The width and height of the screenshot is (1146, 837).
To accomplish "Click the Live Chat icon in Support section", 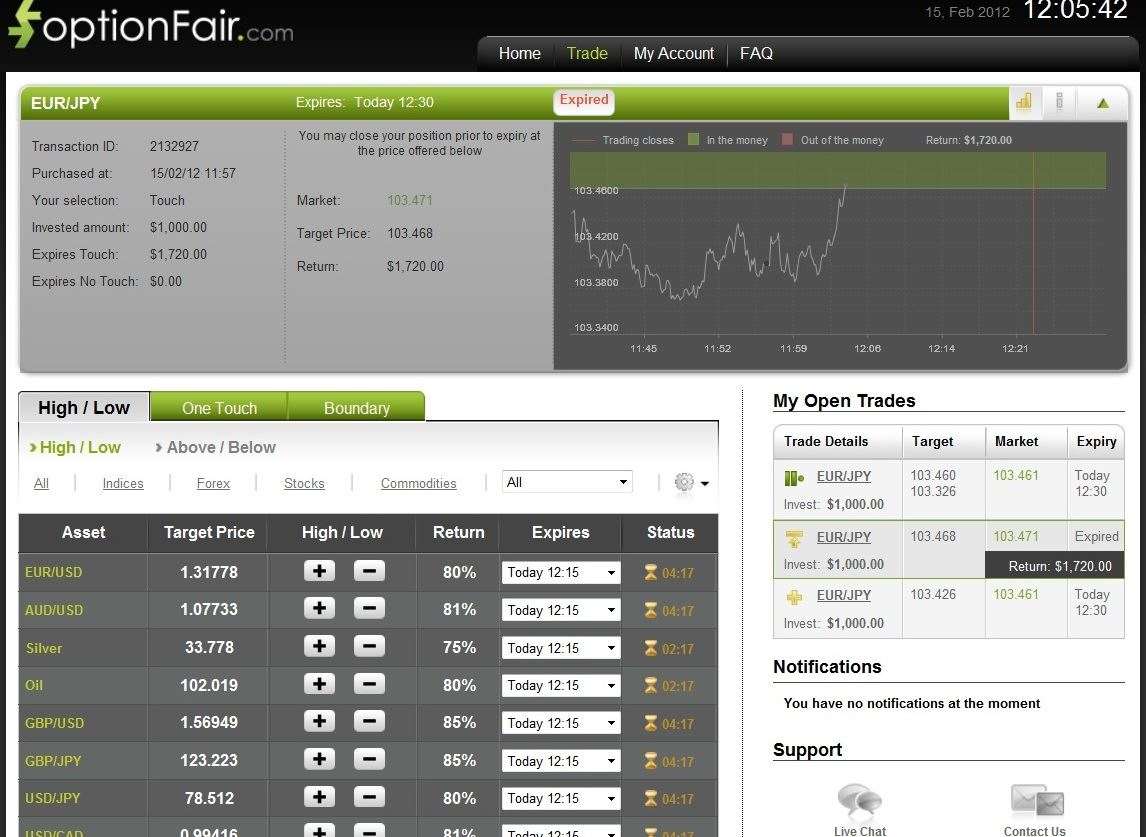I will coord(858,798).
